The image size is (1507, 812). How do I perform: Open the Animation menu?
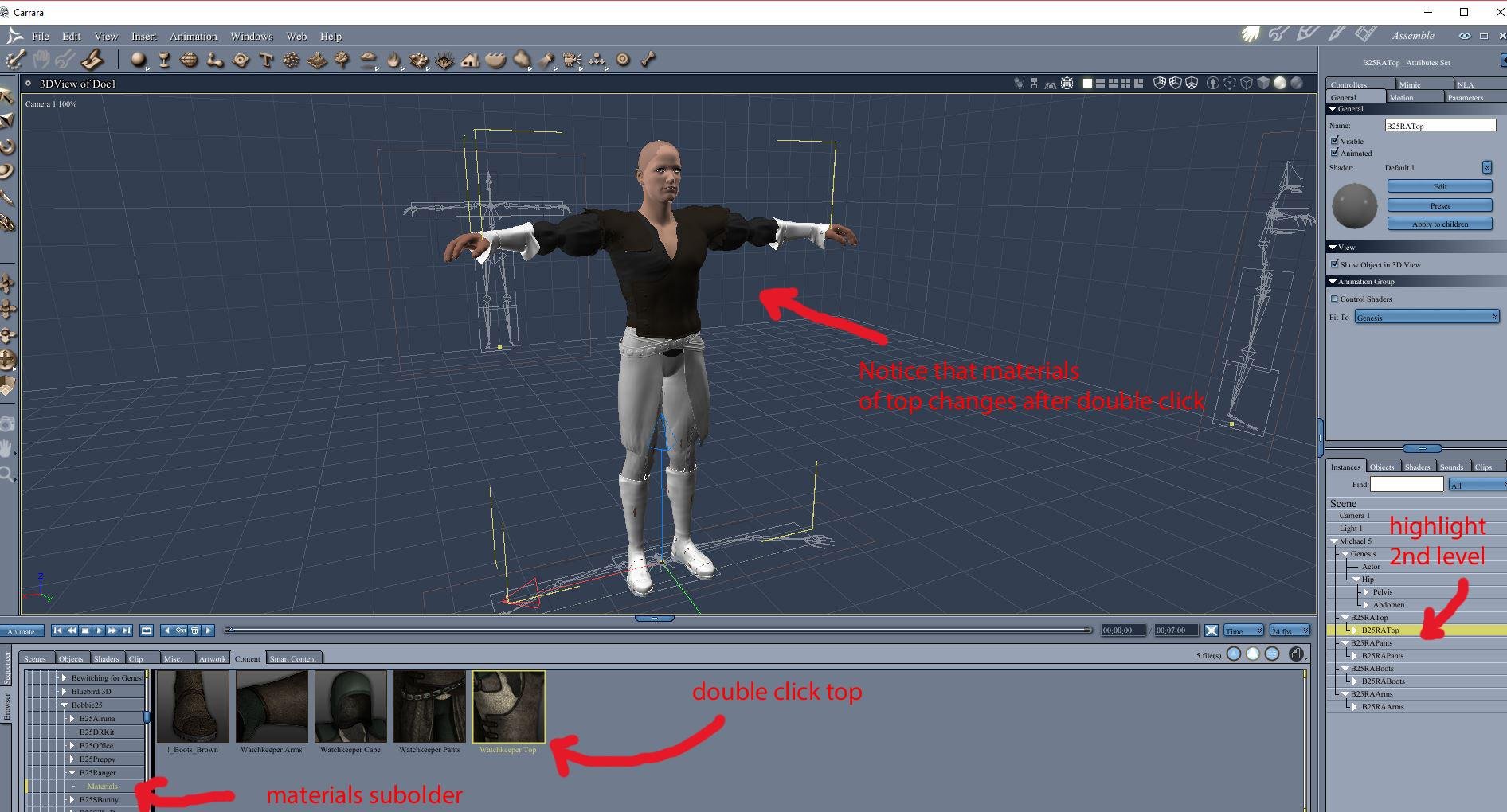(x=194, y=36)
